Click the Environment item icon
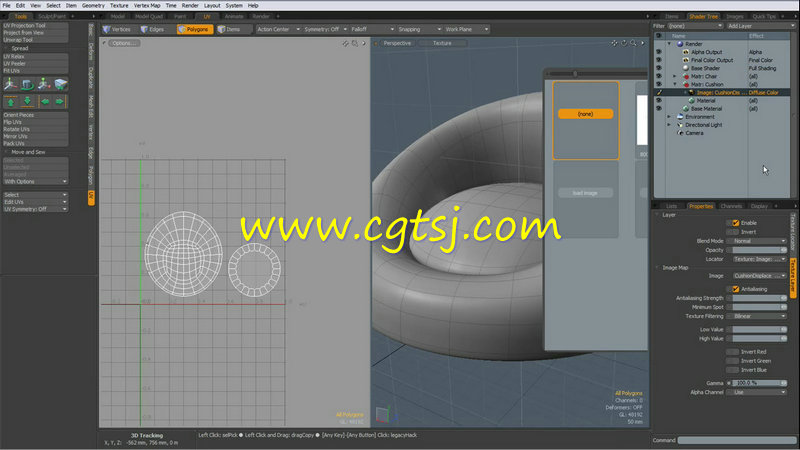The height and width of the screenshot is (450, 800). pos(680,117)
